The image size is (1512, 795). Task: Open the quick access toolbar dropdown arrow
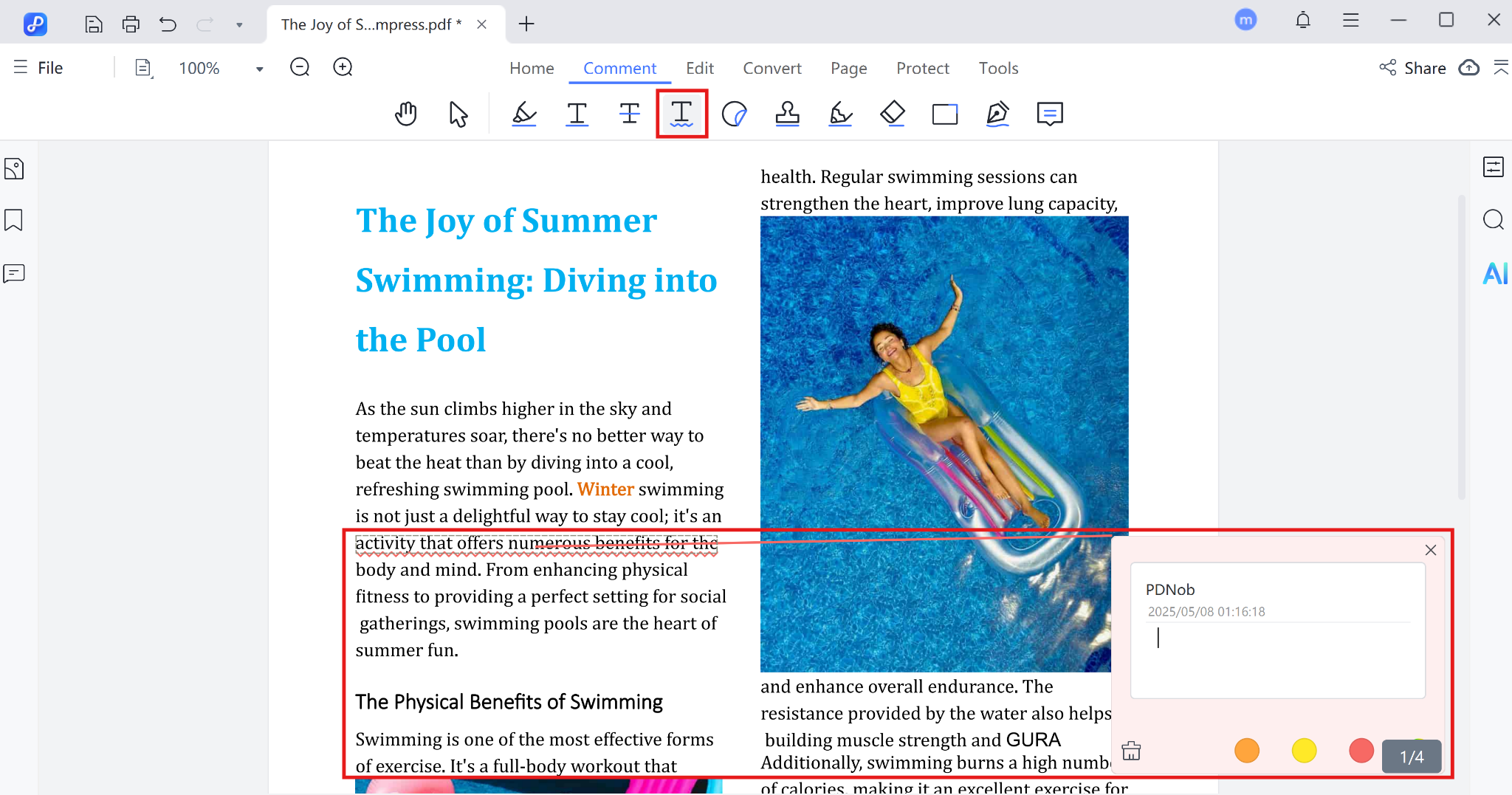(x=239, y=24)
